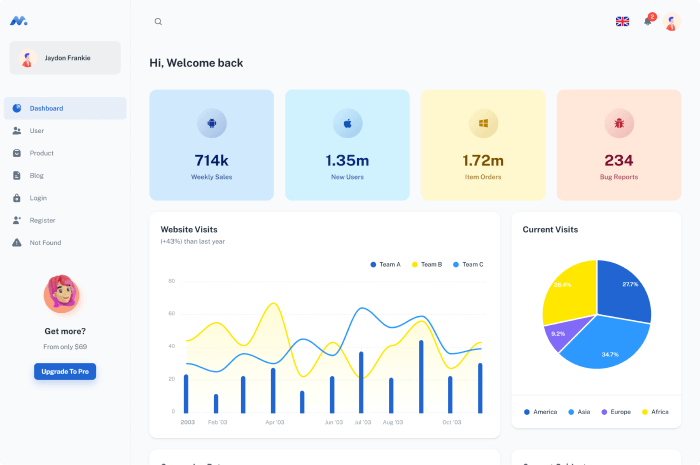
Task: Toggle the Team C series in the chart legend
Action: pos(468,265)
